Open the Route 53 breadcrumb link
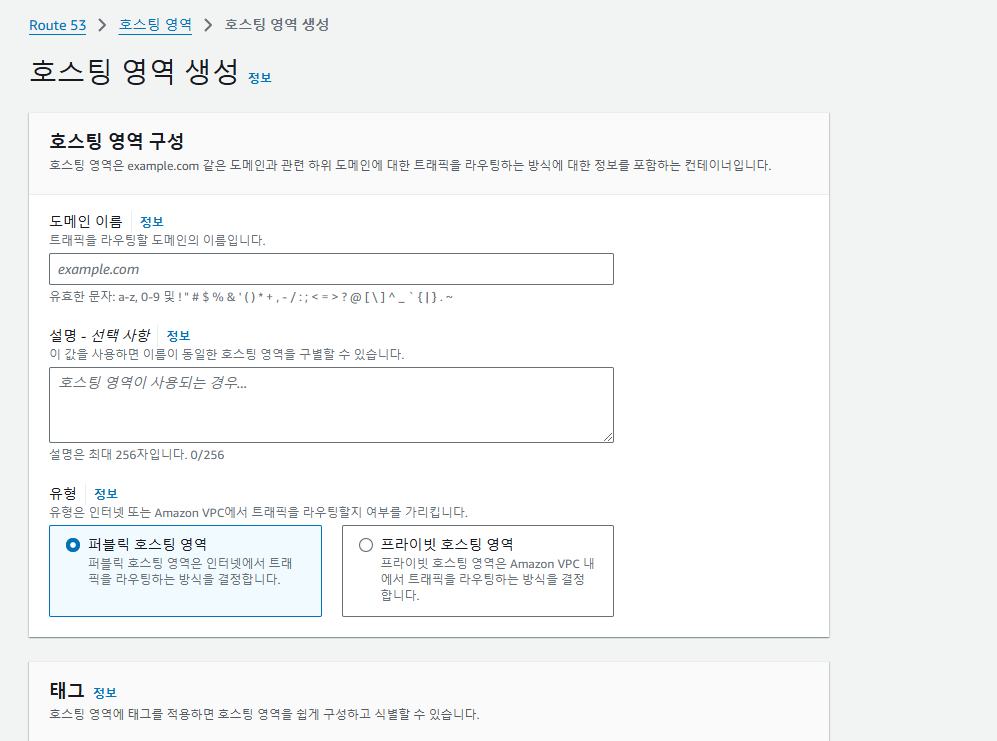 click(57, 25)
